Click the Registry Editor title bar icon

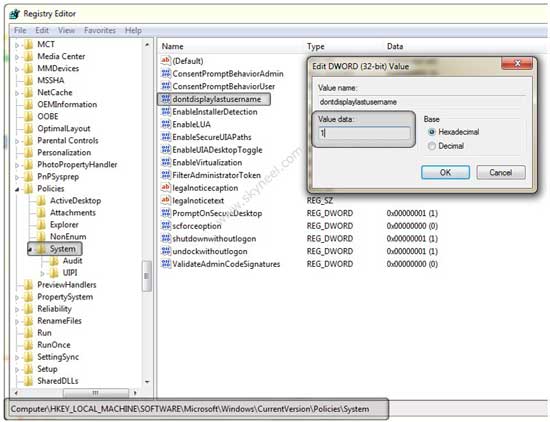click(15, 14)
